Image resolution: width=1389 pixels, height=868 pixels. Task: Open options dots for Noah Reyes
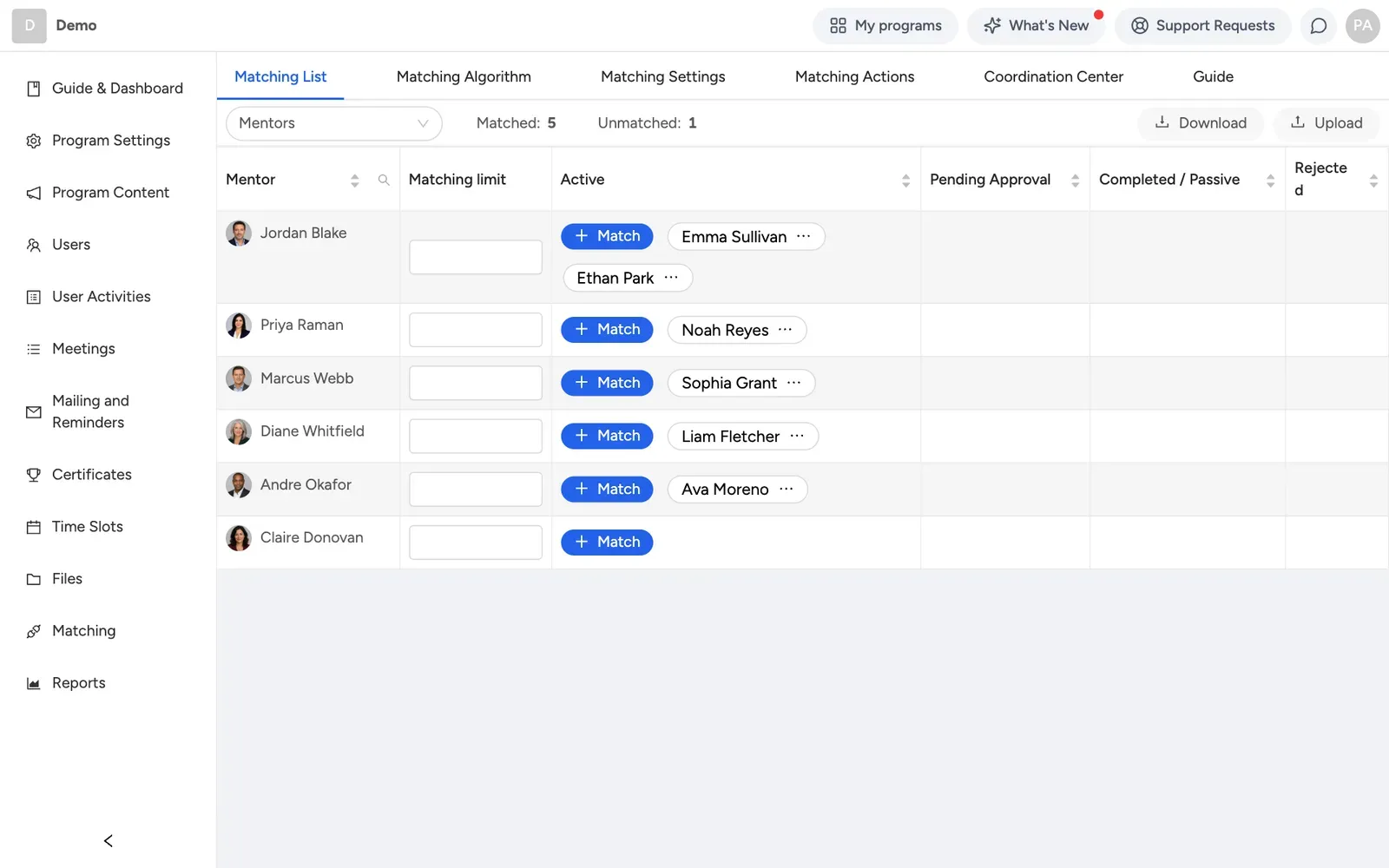(x=785, y=330)
